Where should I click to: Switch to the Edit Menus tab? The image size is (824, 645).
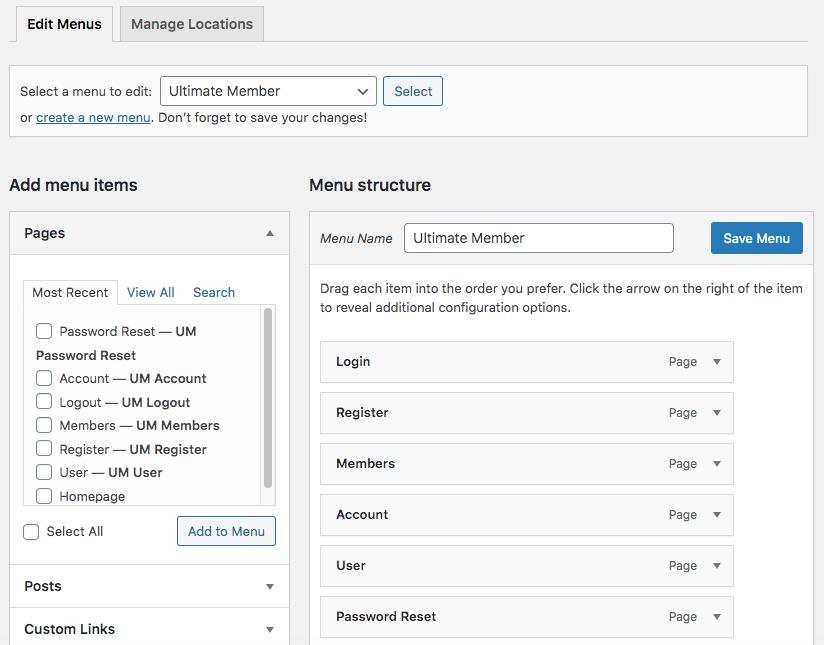click(65, 24)
